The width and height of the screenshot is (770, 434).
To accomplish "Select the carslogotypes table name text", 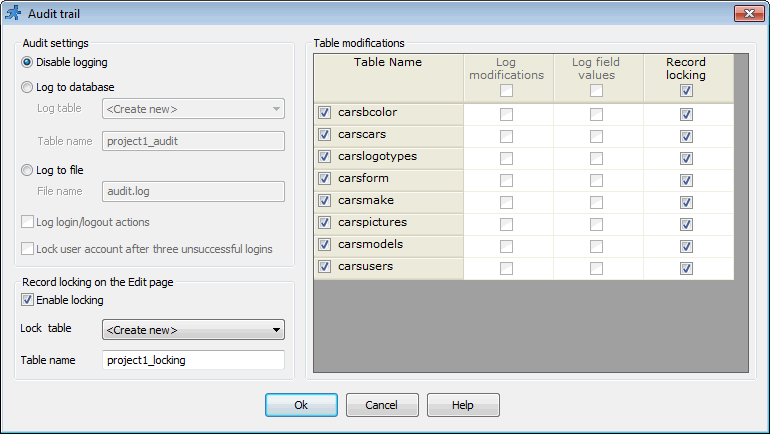I will [x=377, y=157].
